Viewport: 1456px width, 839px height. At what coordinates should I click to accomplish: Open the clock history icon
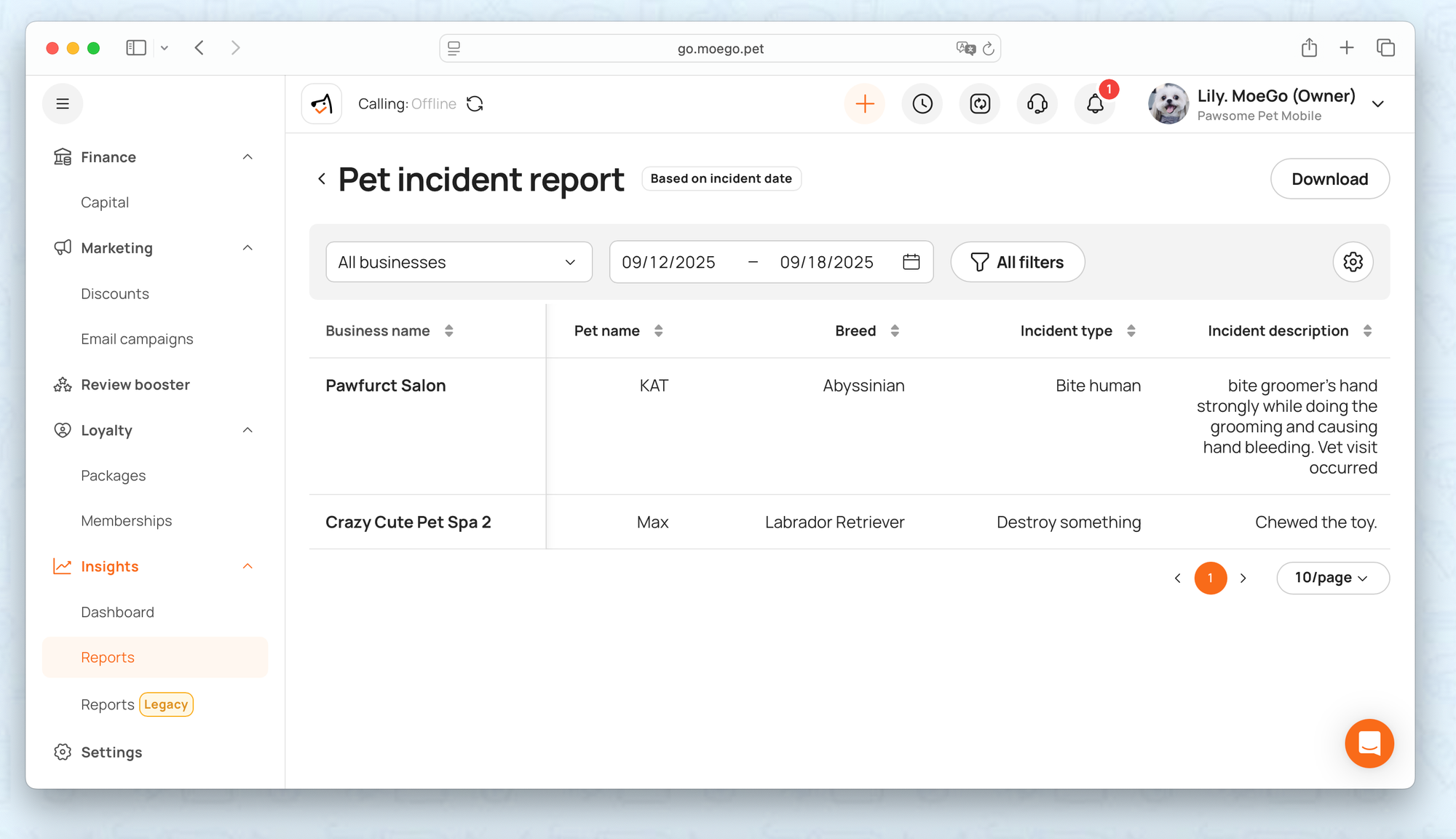pos(922,104)
